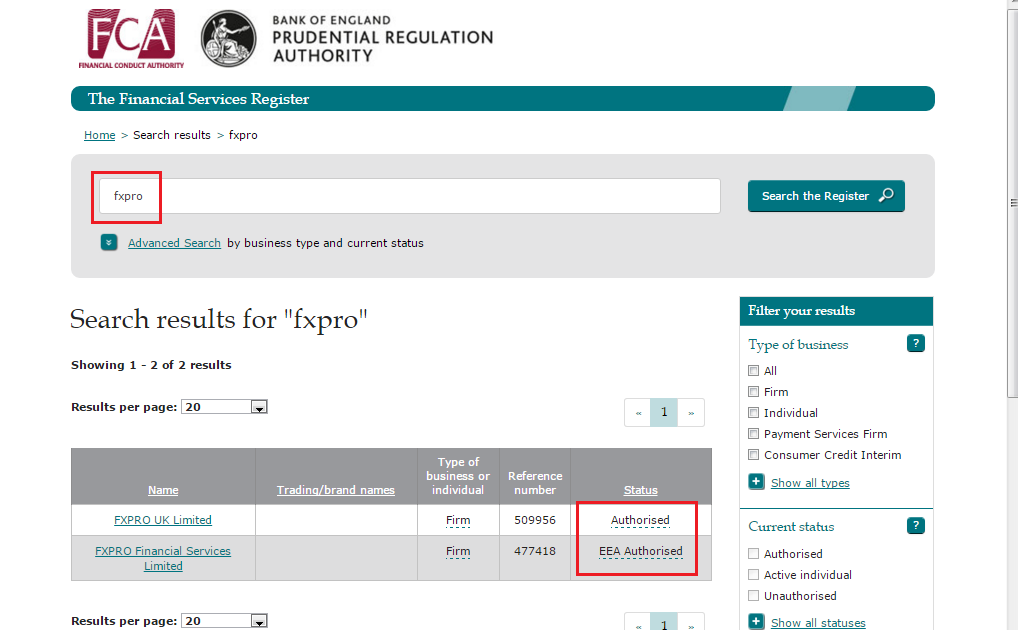
Task: Click plus icon beside Show all types
Action: [756, 482]
